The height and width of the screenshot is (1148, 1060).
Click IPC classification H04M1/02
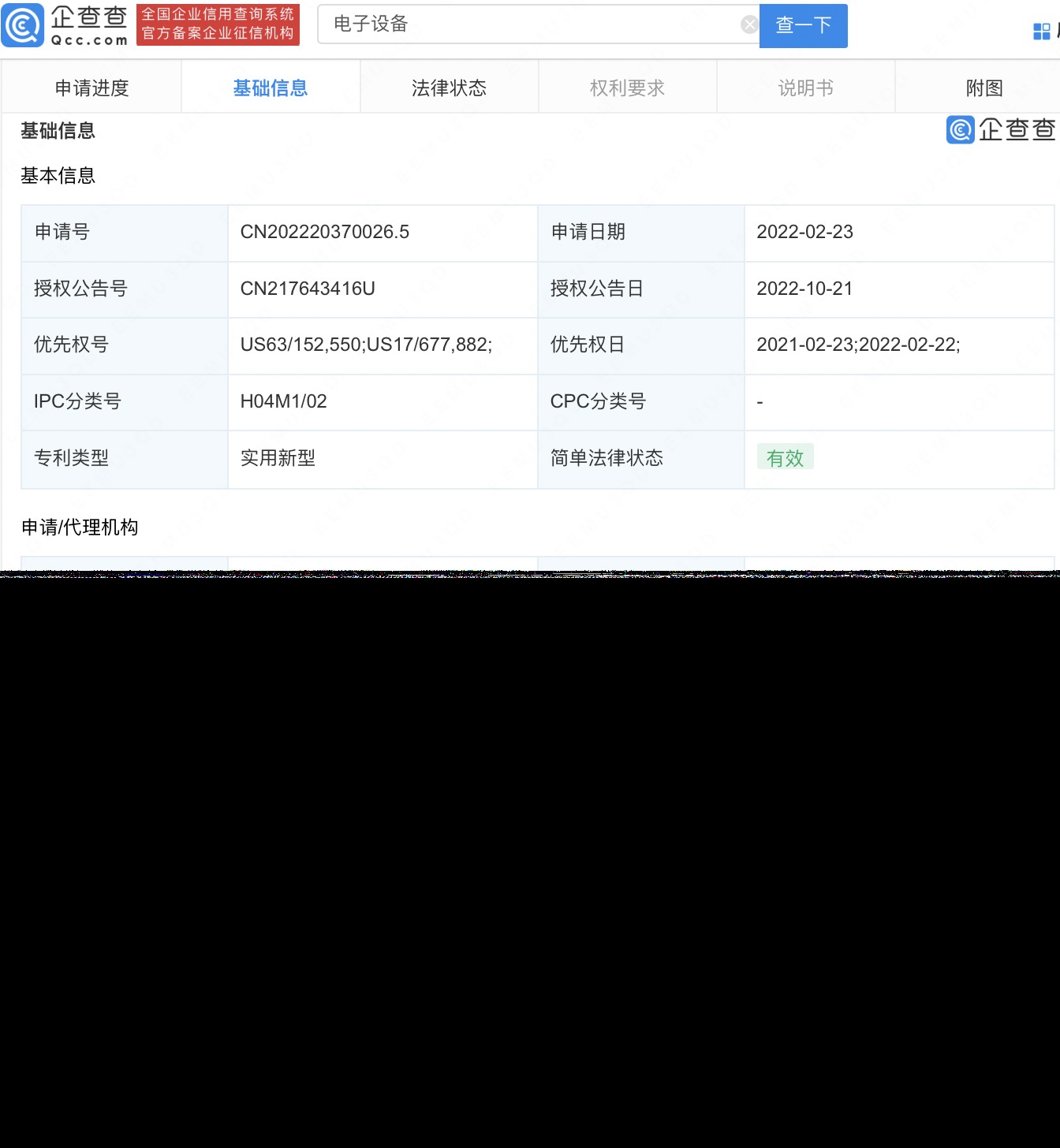tap(283, 401)
